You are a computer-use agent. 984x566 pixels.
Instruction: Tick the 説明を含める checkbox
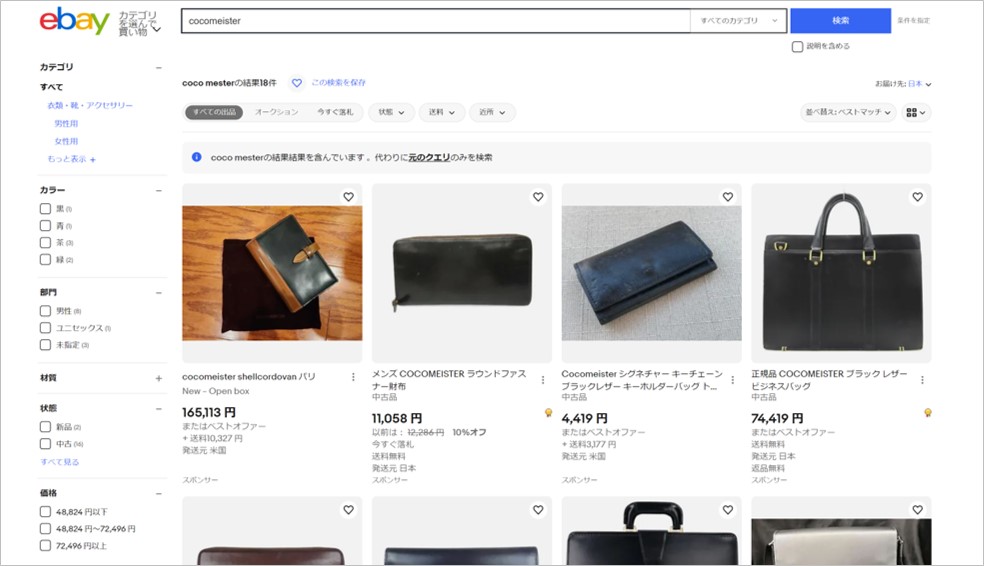[x=797, y=46]
